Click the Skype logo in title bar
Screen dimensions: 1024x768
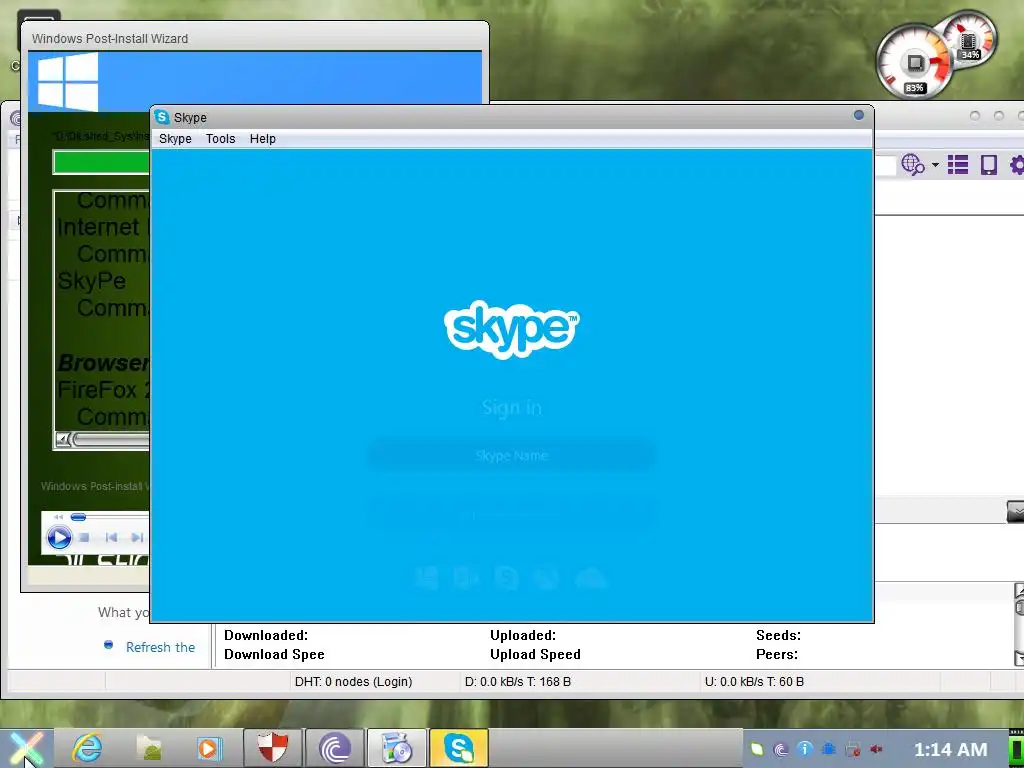(x=162, y=117)
